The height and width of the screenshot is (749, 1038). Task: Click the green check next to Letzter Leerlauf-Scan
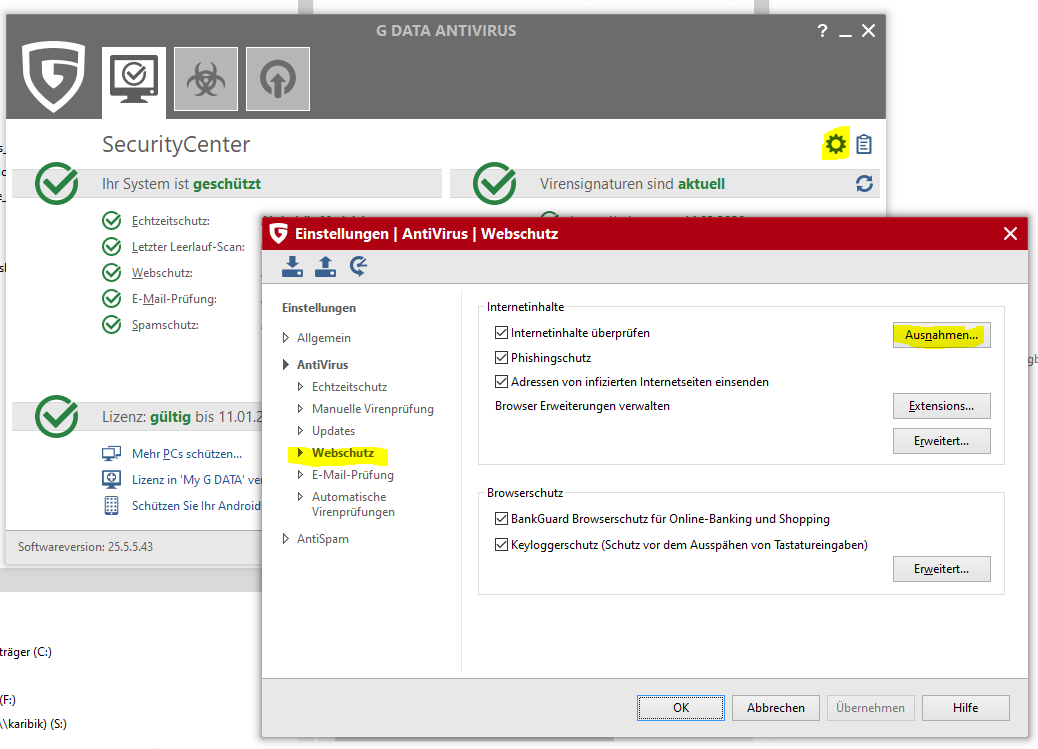tap(111, 246)
